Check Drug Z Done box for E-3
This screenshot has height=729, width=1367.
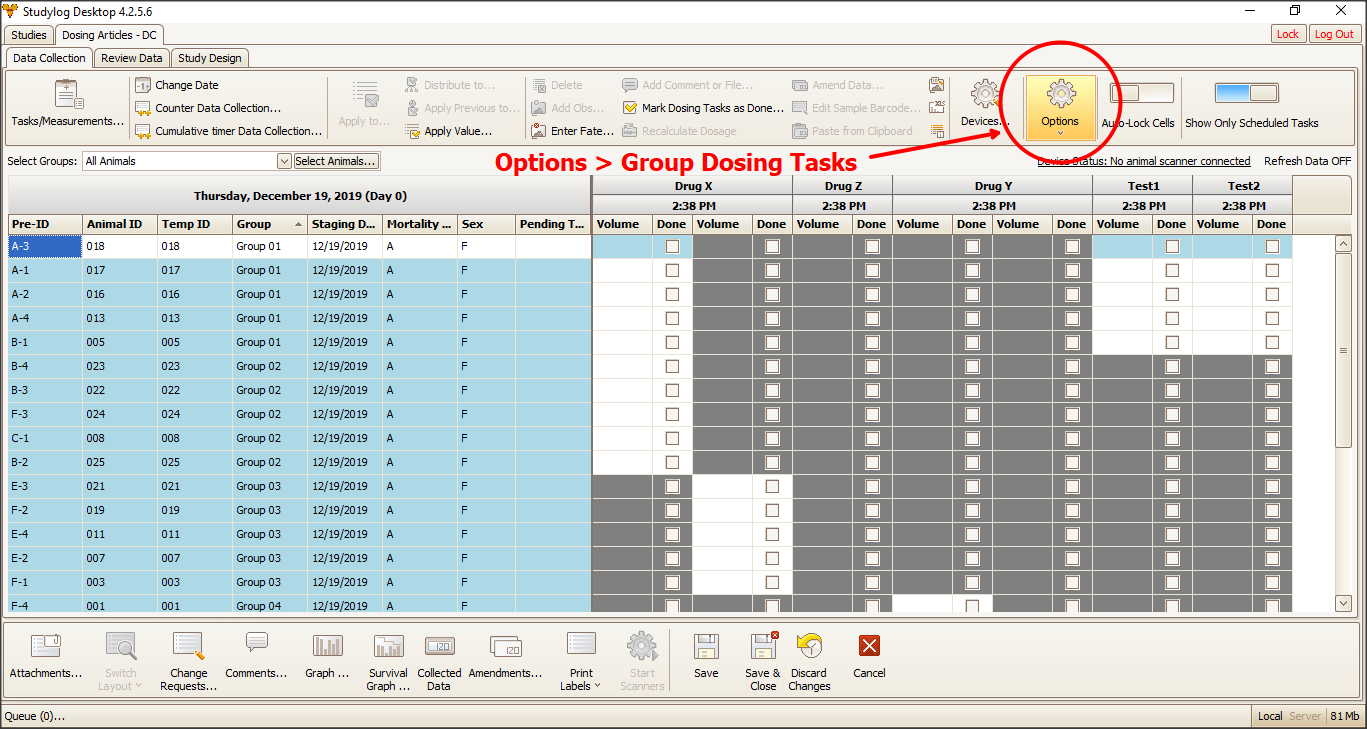[x=872, y=486]
